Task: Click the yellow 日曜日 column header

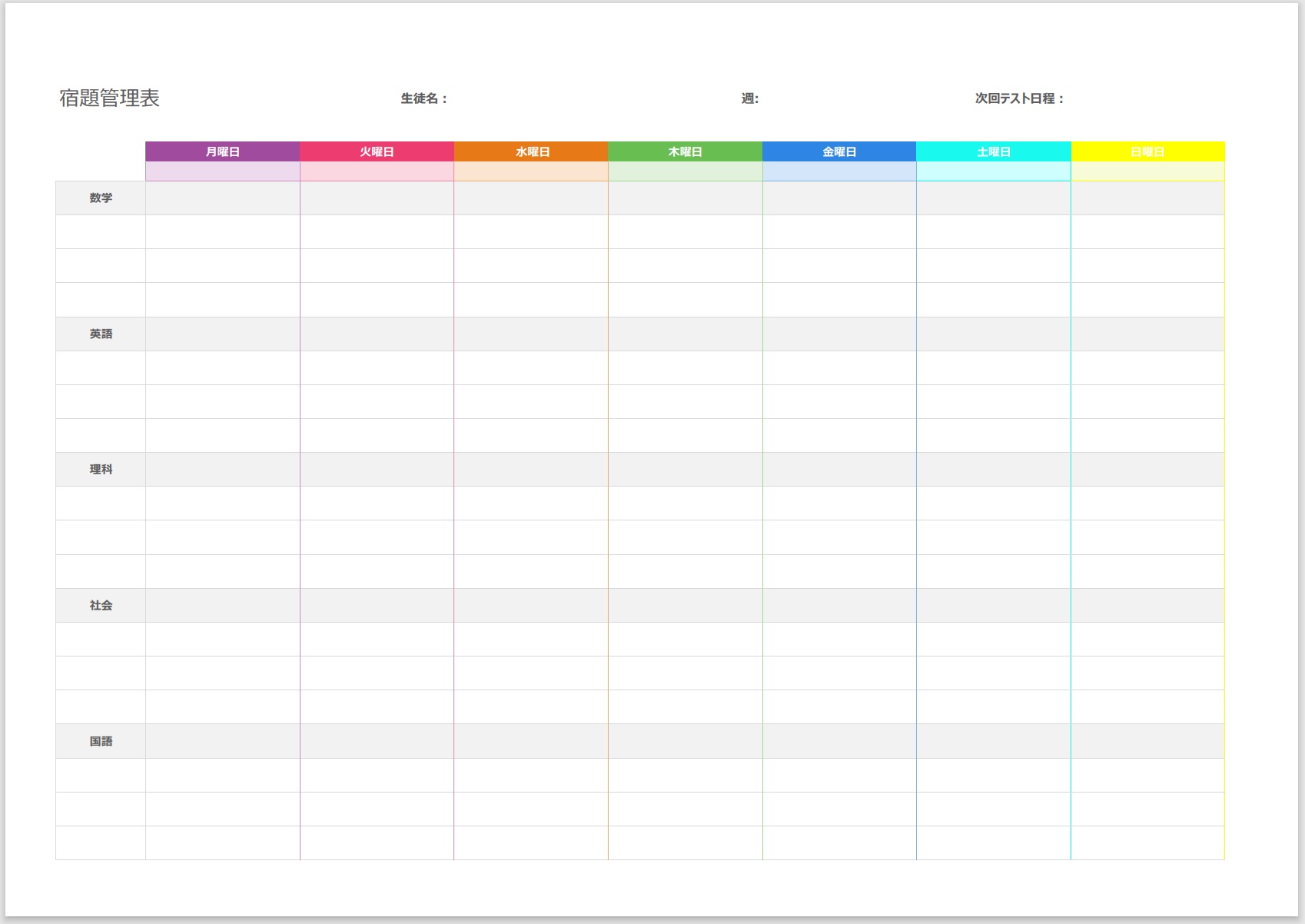Action: point(1147,151)
